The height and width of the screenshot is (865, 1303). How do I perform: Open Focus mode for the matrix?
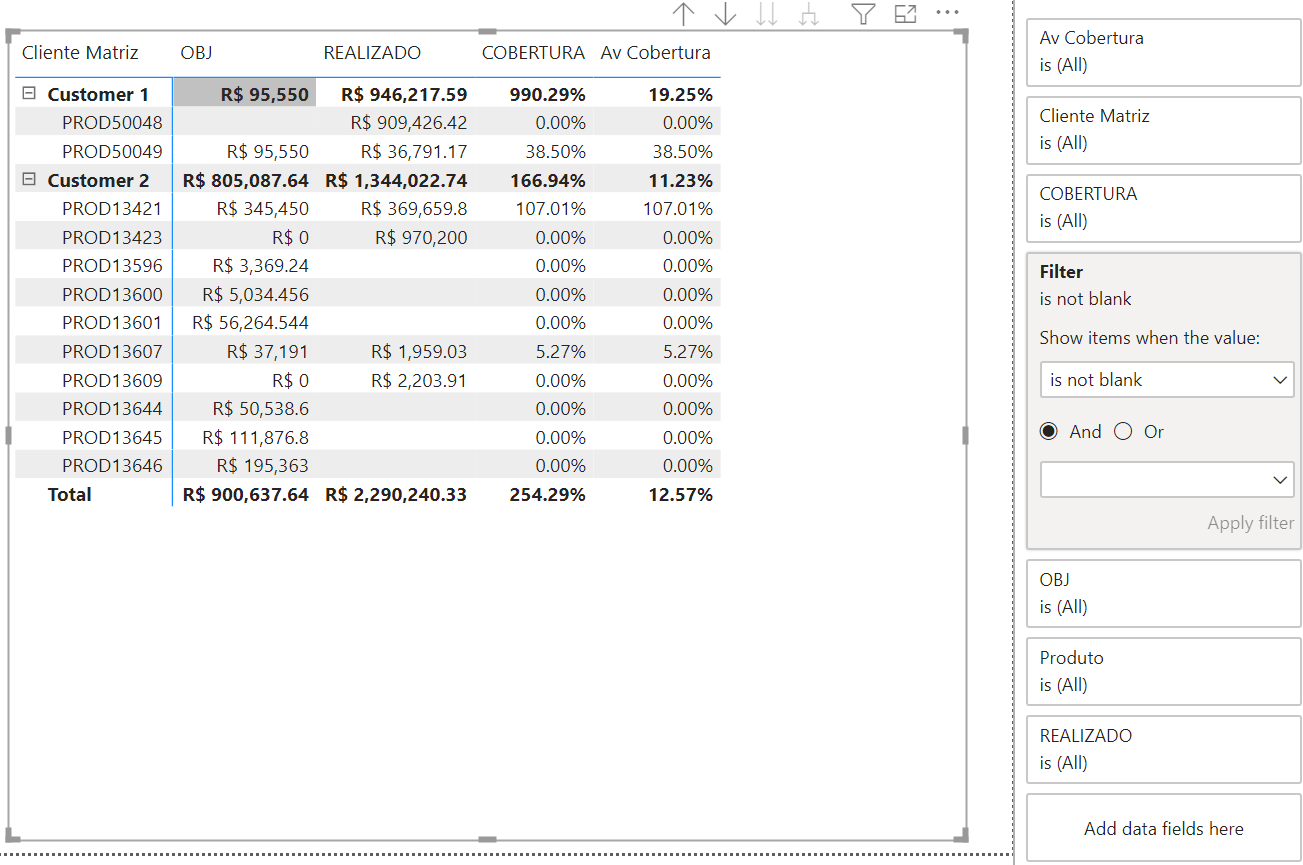pyautogui.click(x=905, y=14)
